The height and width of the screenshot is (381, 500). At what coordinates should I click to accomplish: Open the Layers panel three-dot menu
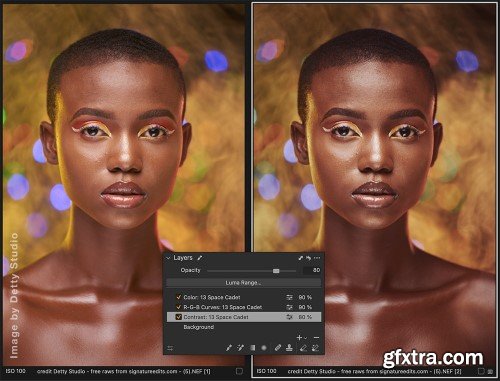click(x=317, y=258)
